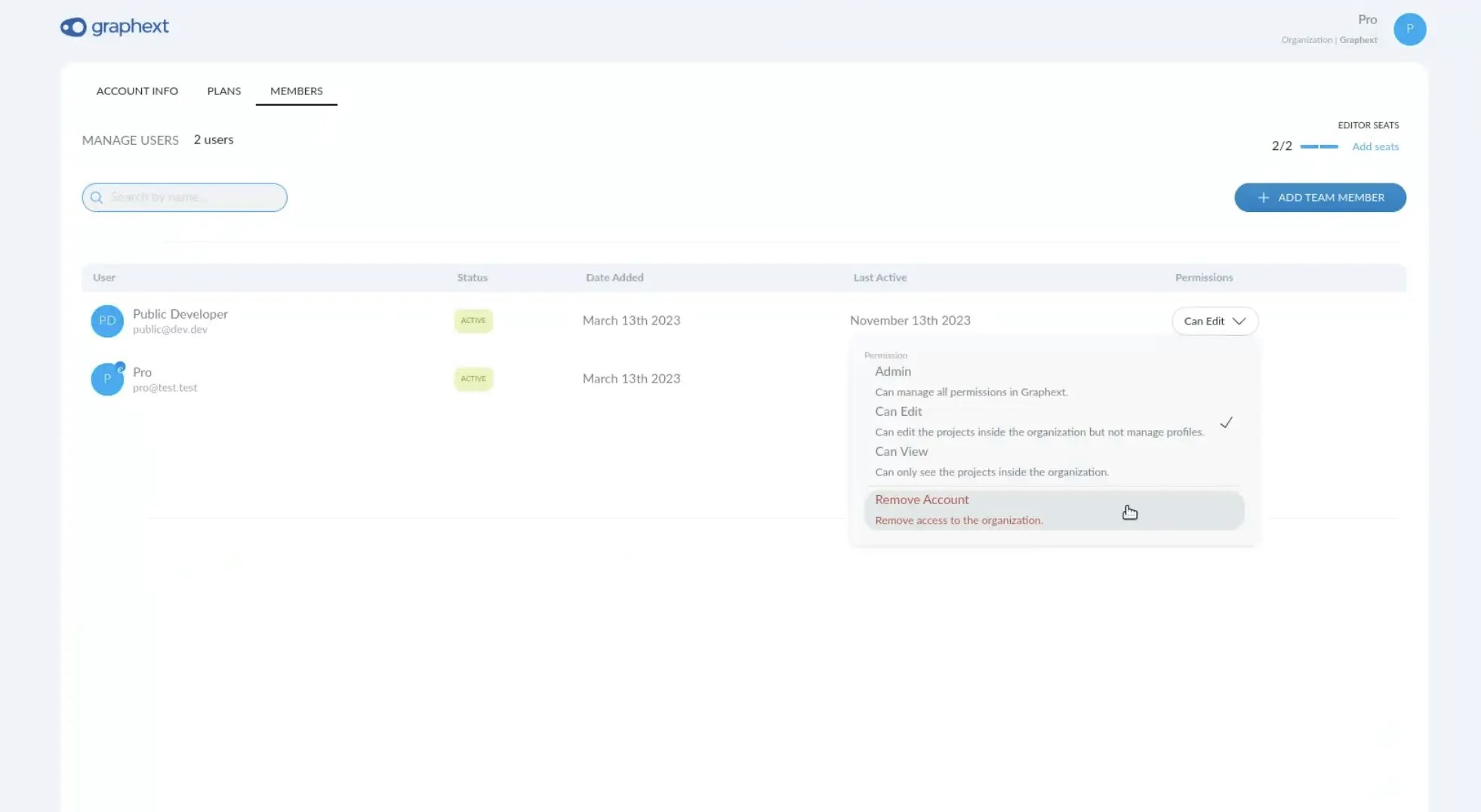This screenshot has height=812, width=1481.
Task: Click the plus icon on Add Team Member
Action: tap(1263, 197)
